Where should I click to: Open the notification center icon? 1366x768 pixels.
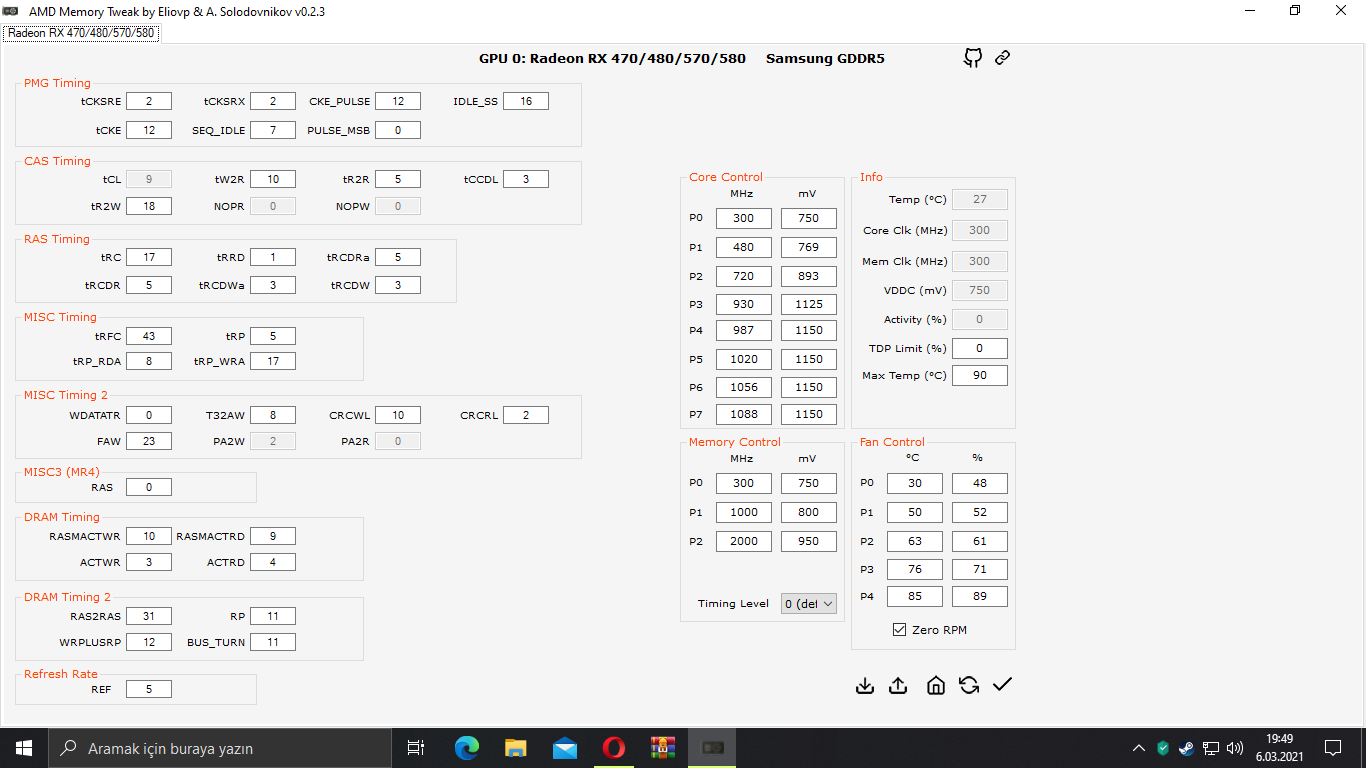(1333, 748)
